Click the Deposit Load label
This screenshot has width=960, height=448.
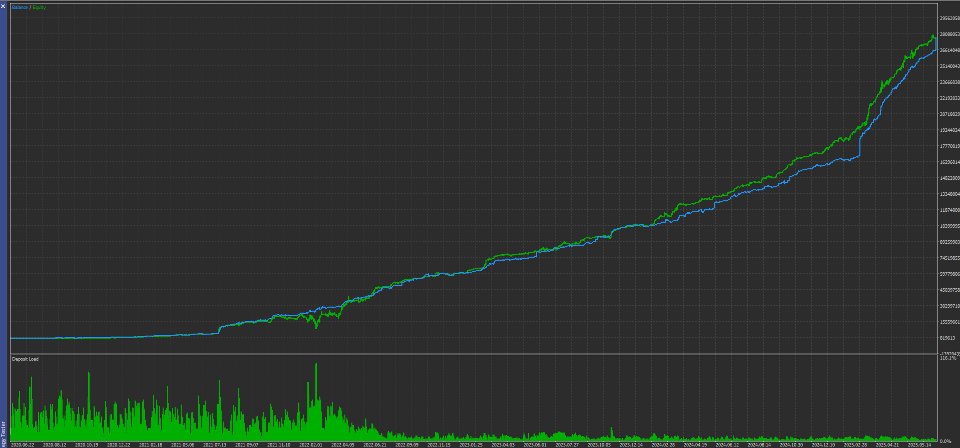coord(25,359)
